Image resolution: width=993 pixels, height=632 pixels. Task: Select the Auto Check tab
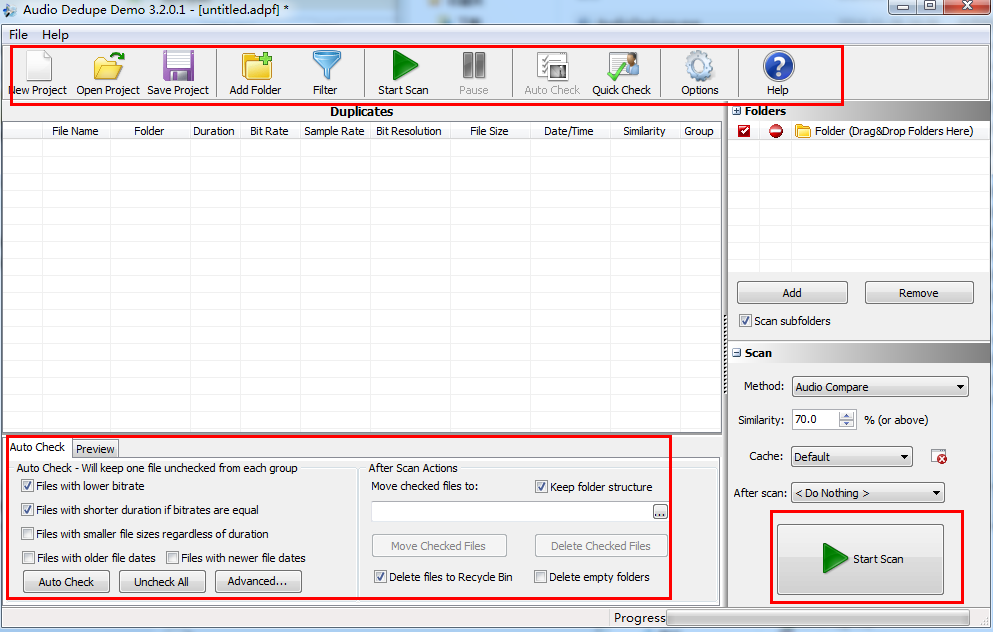(x=37, y=447)
